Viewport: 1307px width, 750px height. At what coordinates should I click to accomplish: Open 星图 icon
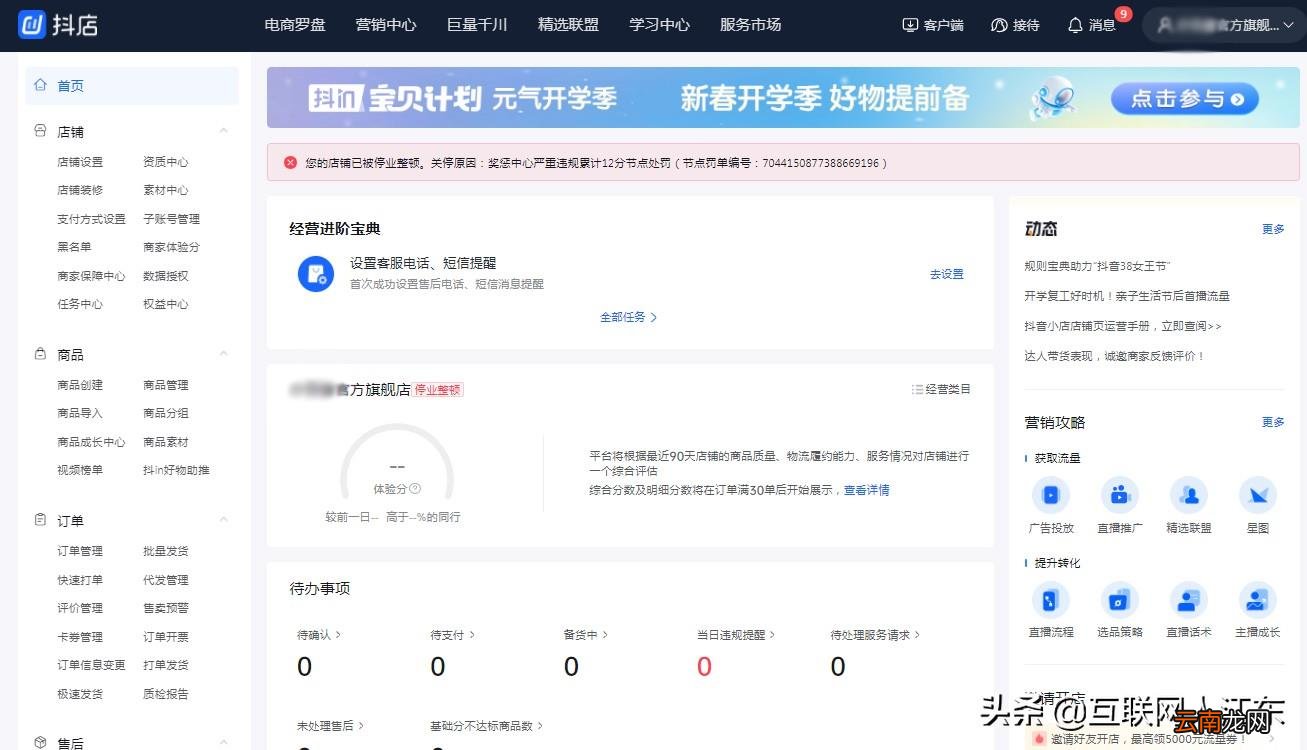click(1258, 495)
